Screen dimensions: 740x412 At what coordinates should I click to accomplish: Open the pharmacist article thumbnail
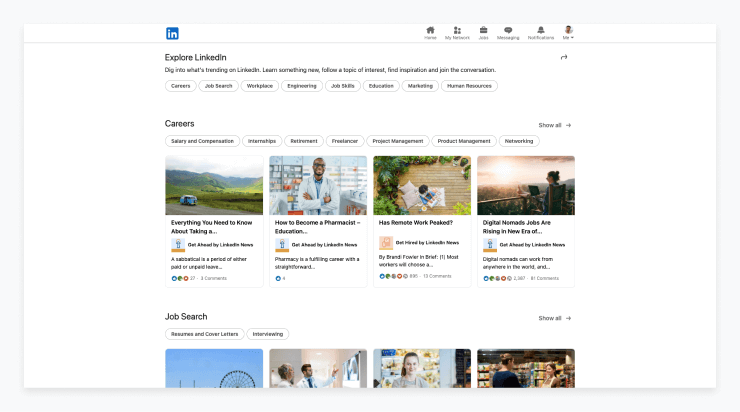(318, 185)
